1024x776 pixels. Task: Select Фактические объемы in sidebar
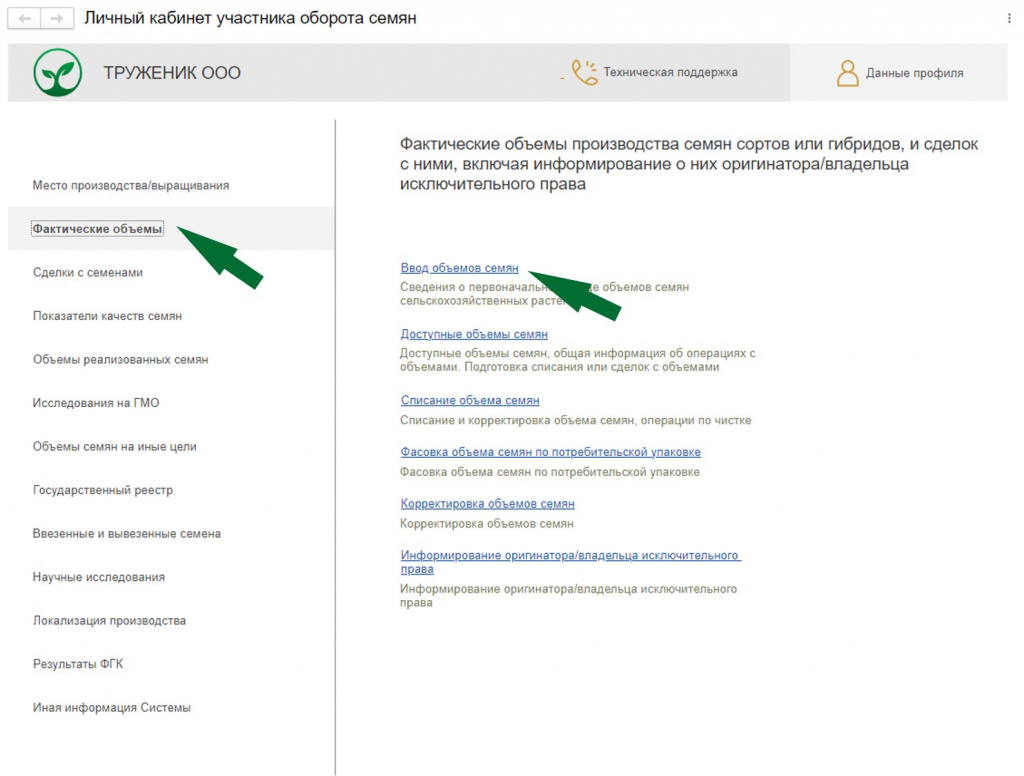97,229
